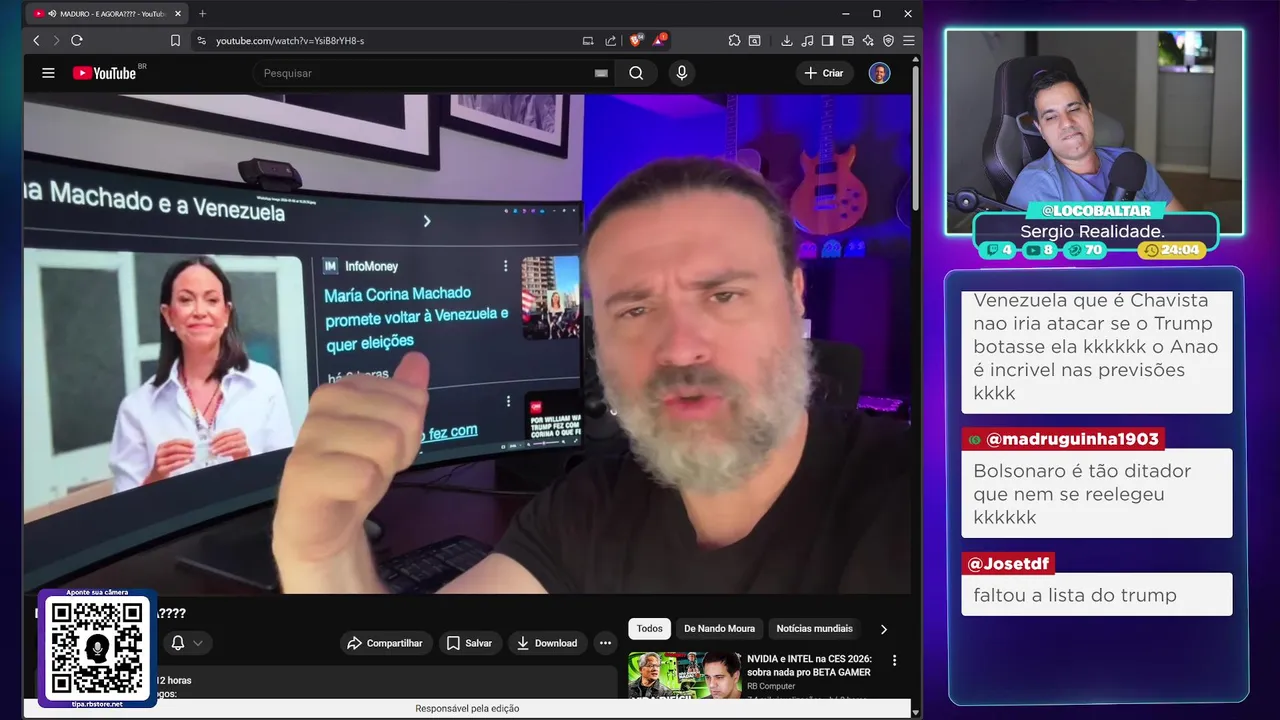The image size is (1280, 720).
Task: Click @Josetdf chat username
Action: tap(1008, 563)
